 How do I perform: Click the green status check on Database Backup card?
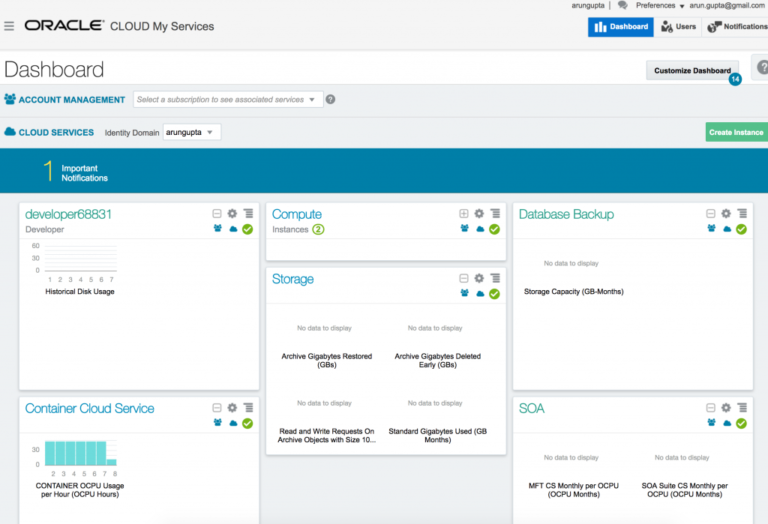742,229
